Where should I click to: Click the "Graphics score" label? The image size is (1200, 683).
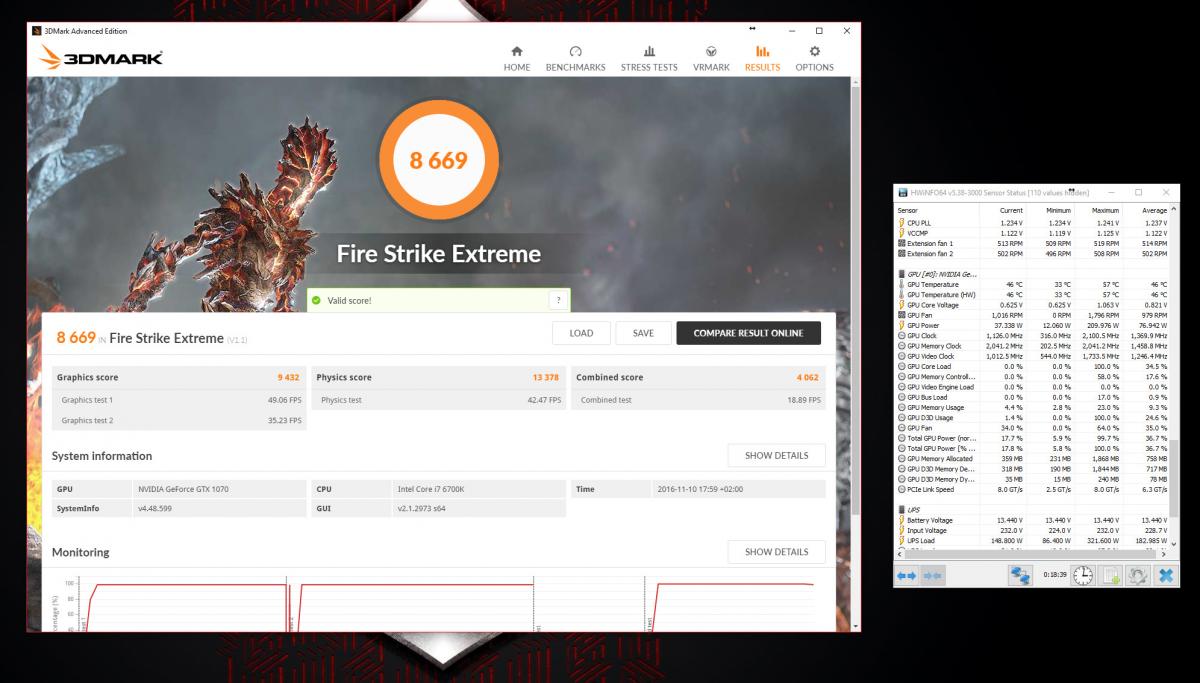(x=87, y=378)
